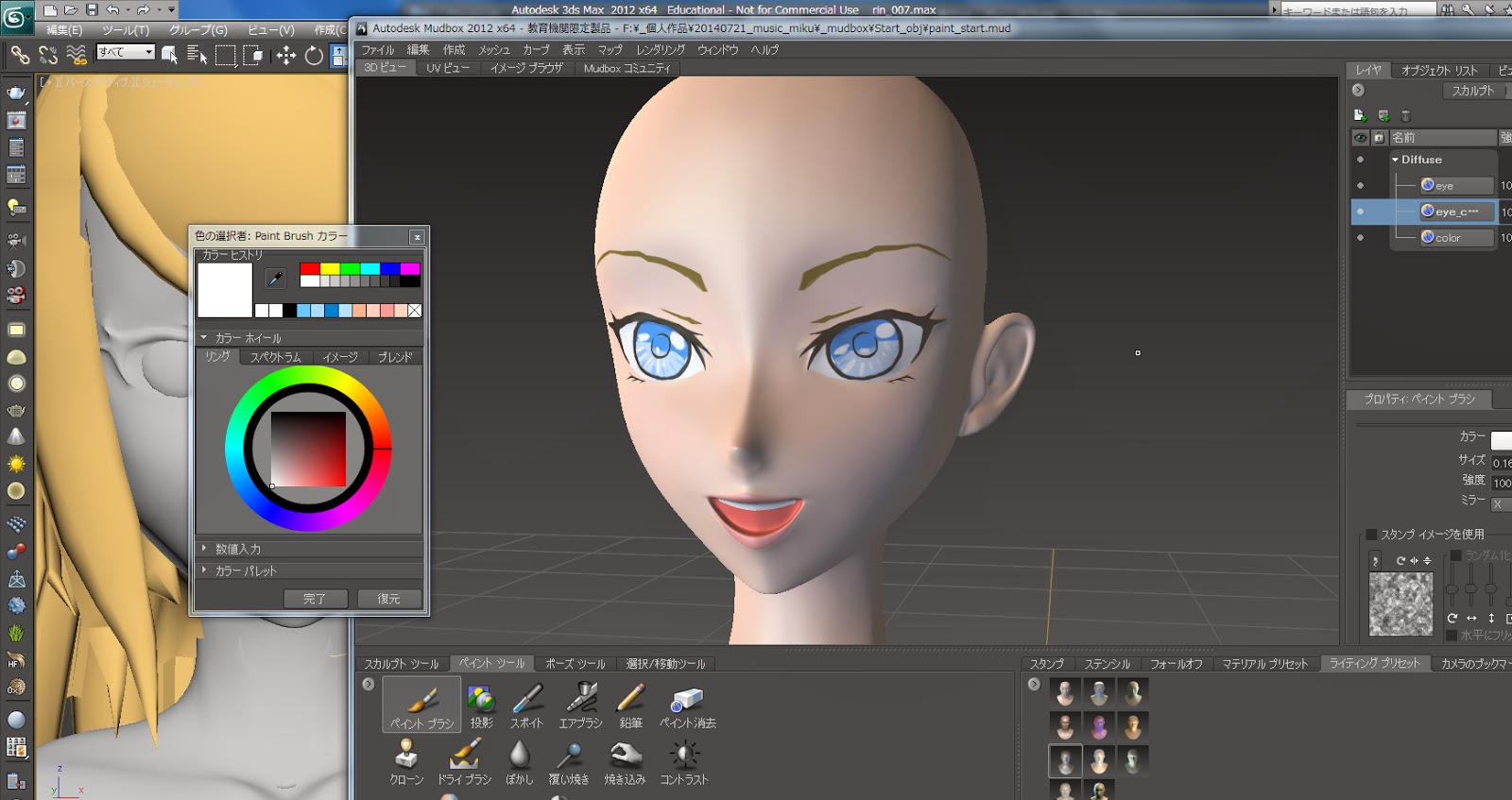Click the Revert (復元) button in color chooser

(x=388, y=599)
